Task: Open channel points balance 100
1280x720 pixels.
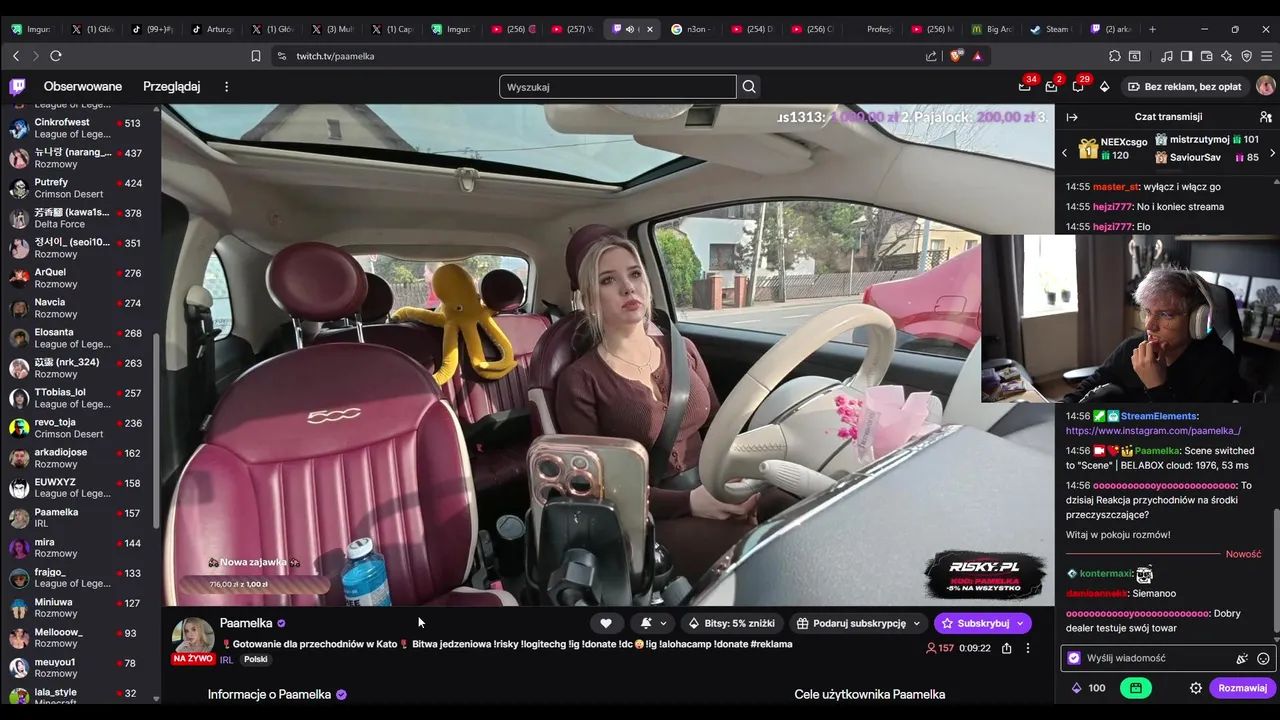Action: [x=1089, y=688]
